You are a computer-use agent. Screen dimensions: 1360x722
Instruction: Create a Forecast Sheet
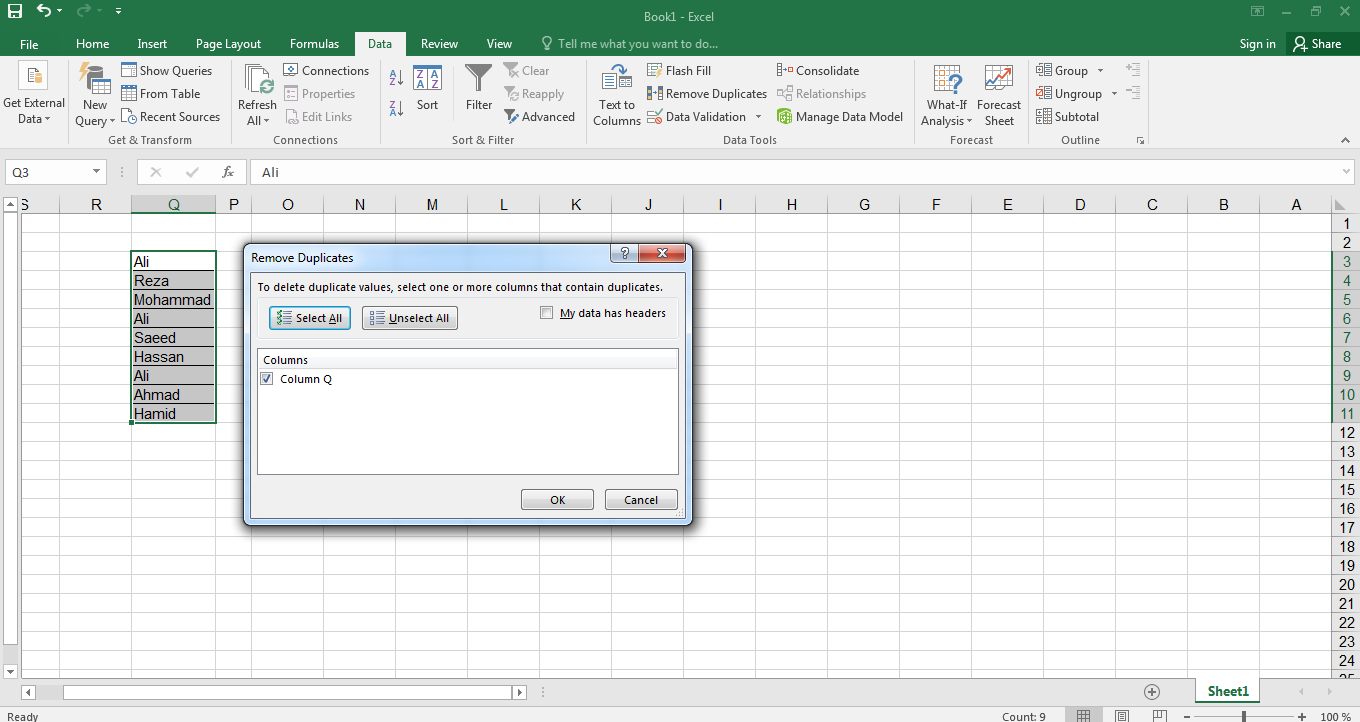click(999, 95)
